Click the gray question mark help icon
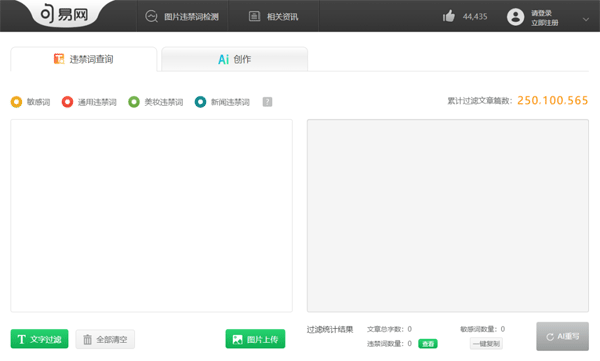 [x=267, y=102]
